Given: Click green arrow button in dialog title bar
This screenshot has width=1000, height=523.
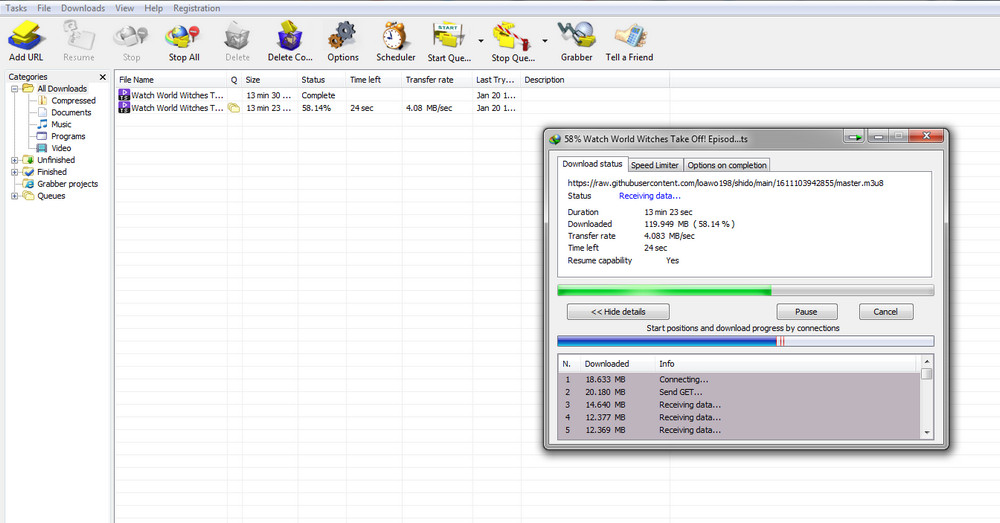Looking at the screenshot, I should pyautogui.click(x=855, y=136).
